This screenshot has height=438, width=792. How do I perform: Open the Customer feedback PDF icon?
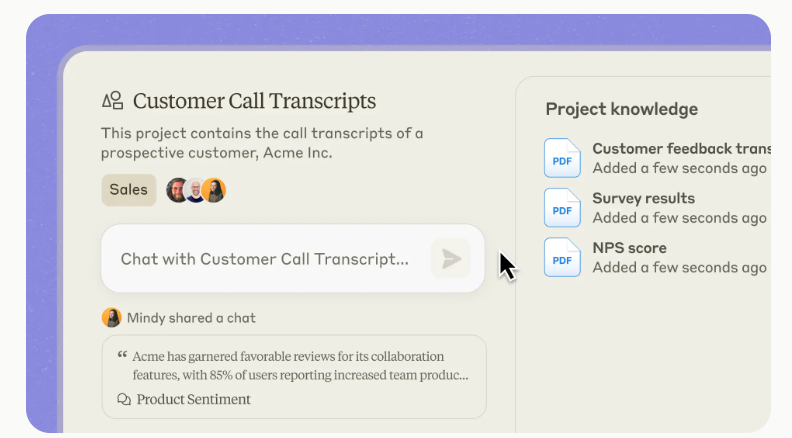(x=561, y=158)
